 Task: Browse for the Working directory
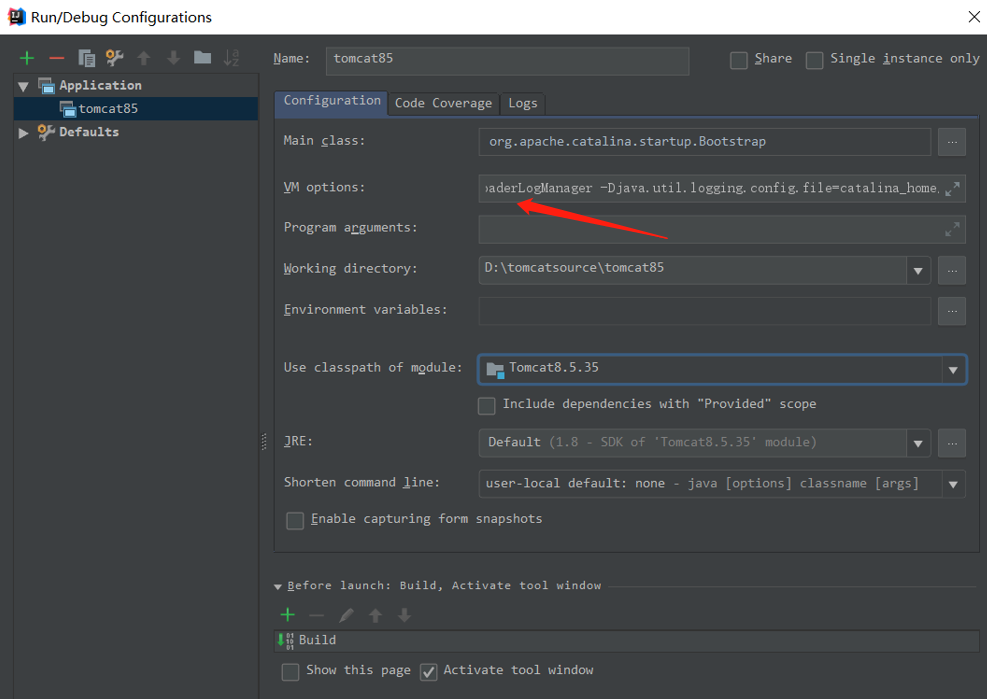click(952, 271)
